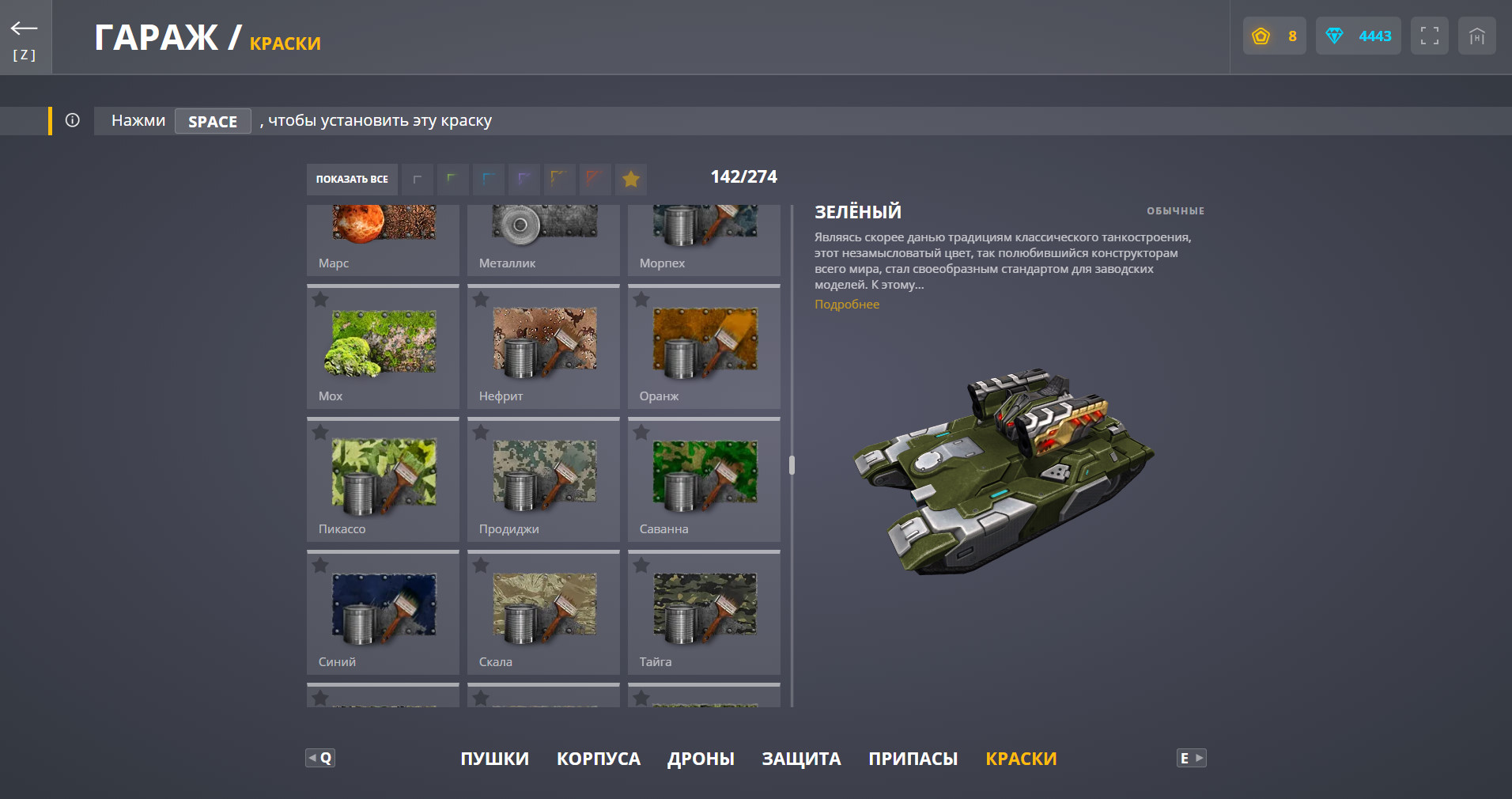Favorite the Нефрит paint star
Image resolution: width=1512 pixels, height=799 pixels.
481,300
